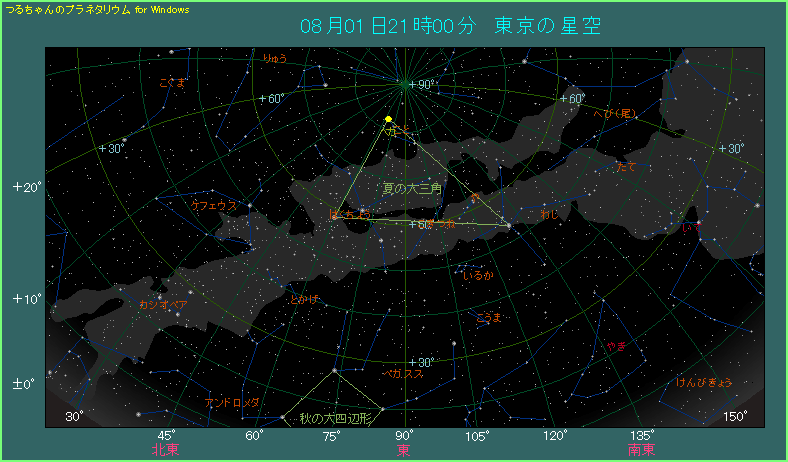788x462 pixels.
Task: Select the 夏の大三角 label
Action: tap(412, 188)
